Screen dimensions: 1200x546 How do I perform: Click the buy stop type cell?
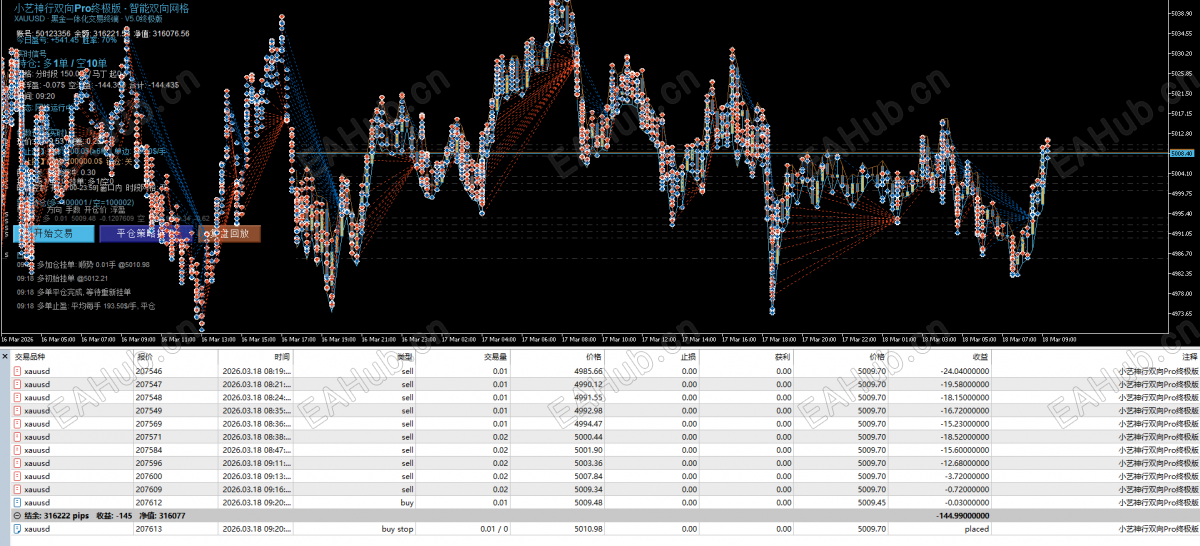pos(397,528)
